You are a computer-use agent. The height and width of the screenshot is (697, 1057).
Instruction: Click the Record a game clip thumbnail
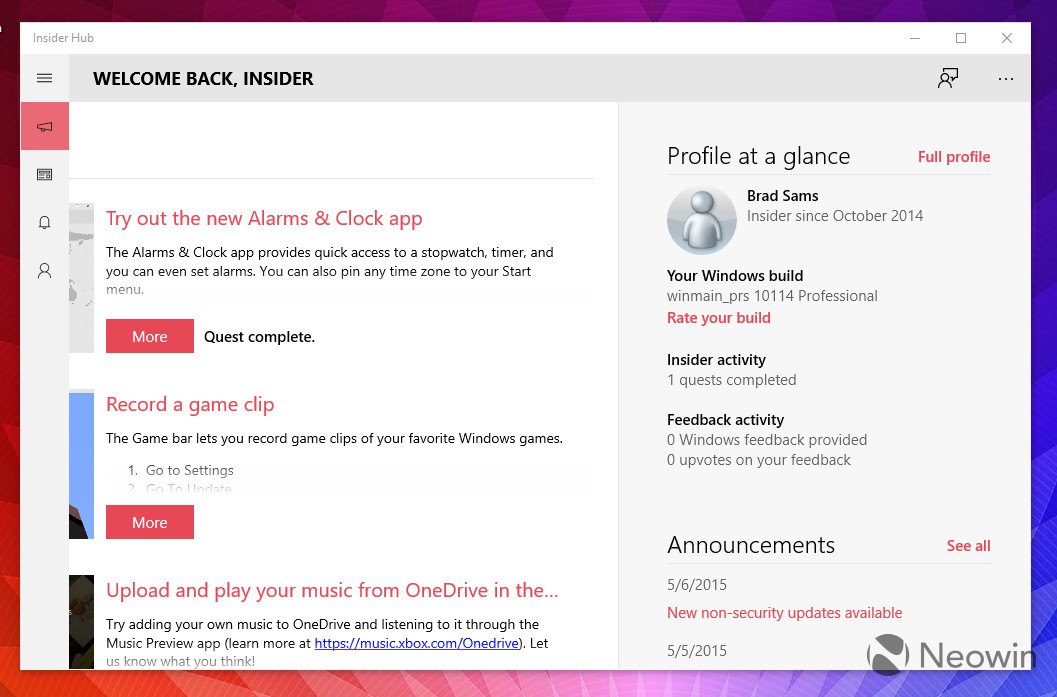coord(81,464)
